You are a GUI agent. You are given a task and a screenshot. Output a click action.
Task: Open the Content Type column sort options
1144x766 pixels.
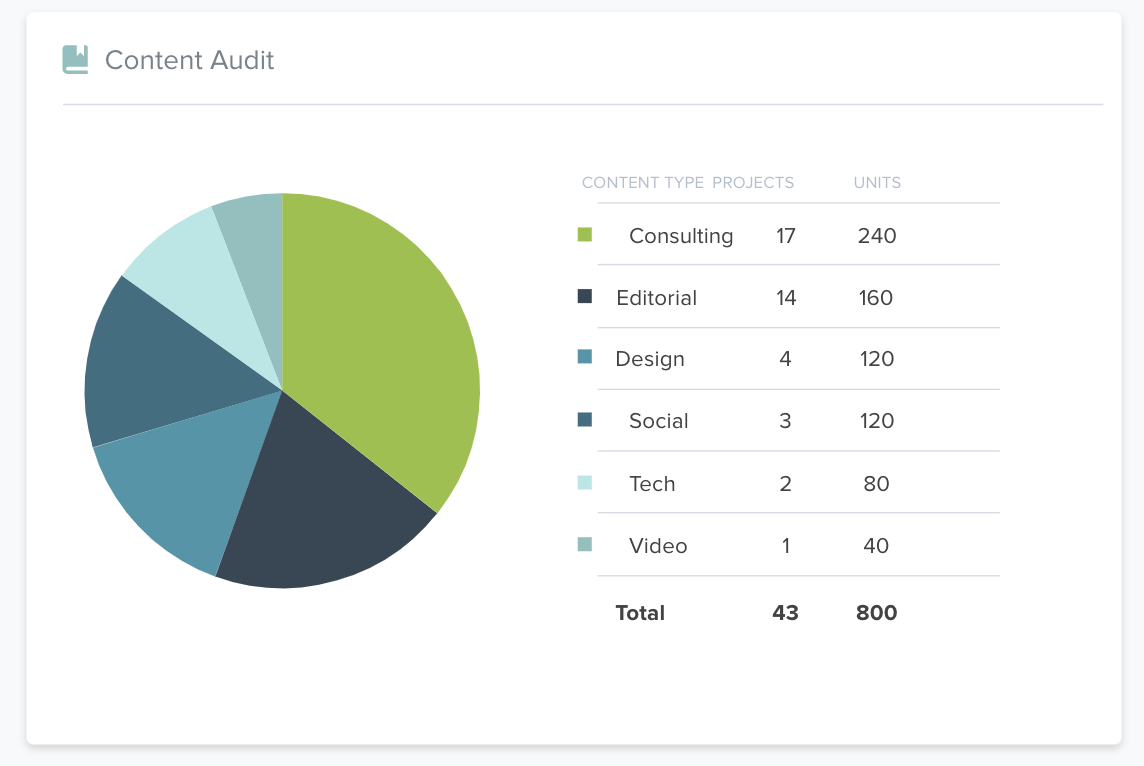[641, 183]
